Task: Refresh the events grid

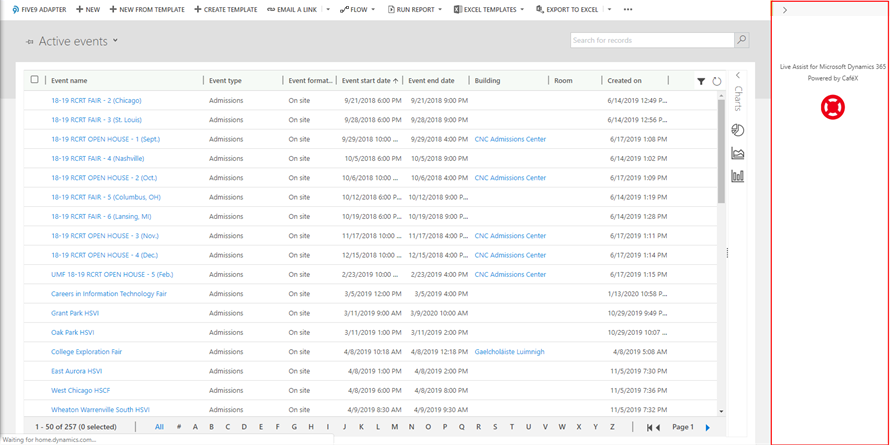Action: coord(717,81)
